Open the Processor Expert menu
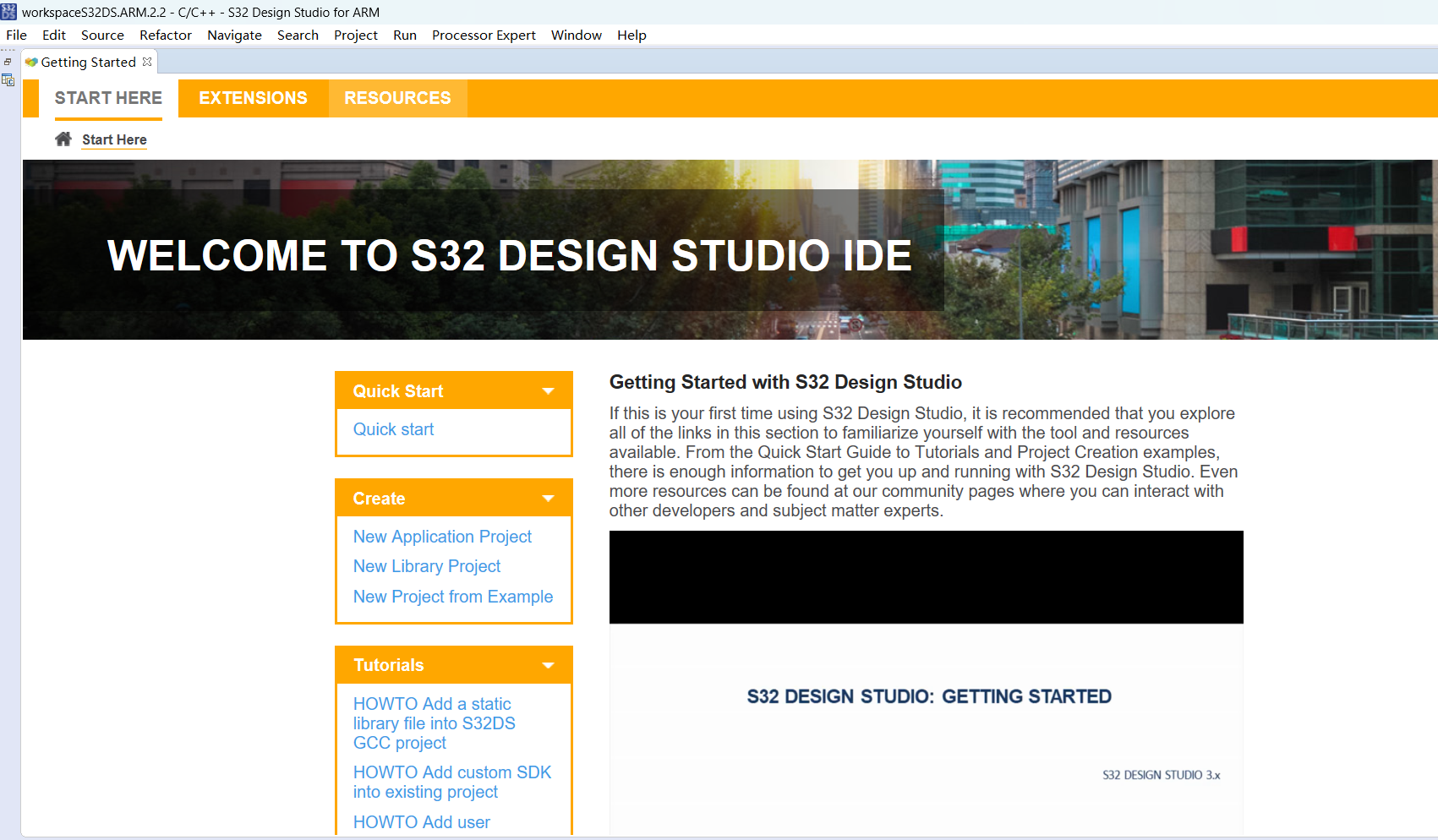 coord(484,35)
